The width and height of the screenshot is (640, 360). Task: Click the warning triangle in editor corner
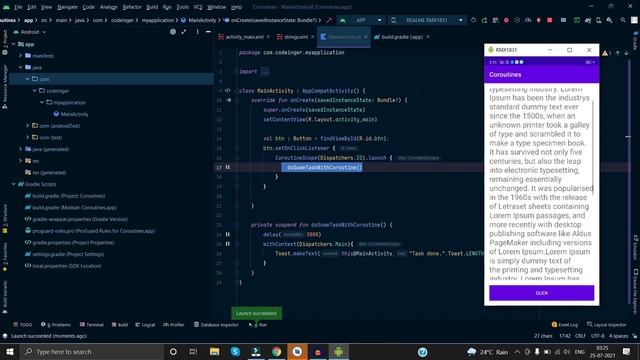(x=605, y=53)
